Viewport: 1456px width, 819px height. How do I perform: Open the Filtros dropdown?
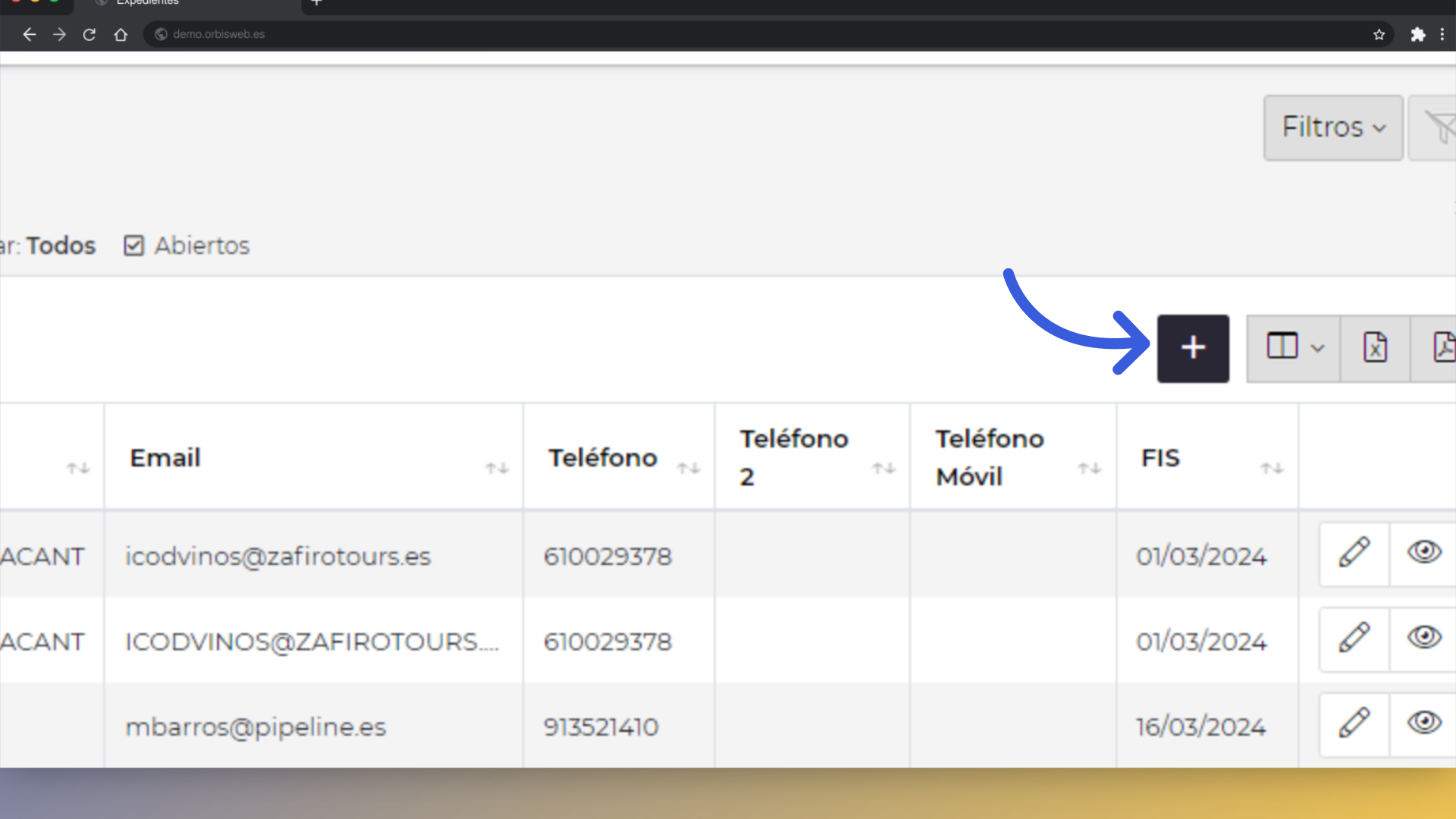(x=1333, y=127)
